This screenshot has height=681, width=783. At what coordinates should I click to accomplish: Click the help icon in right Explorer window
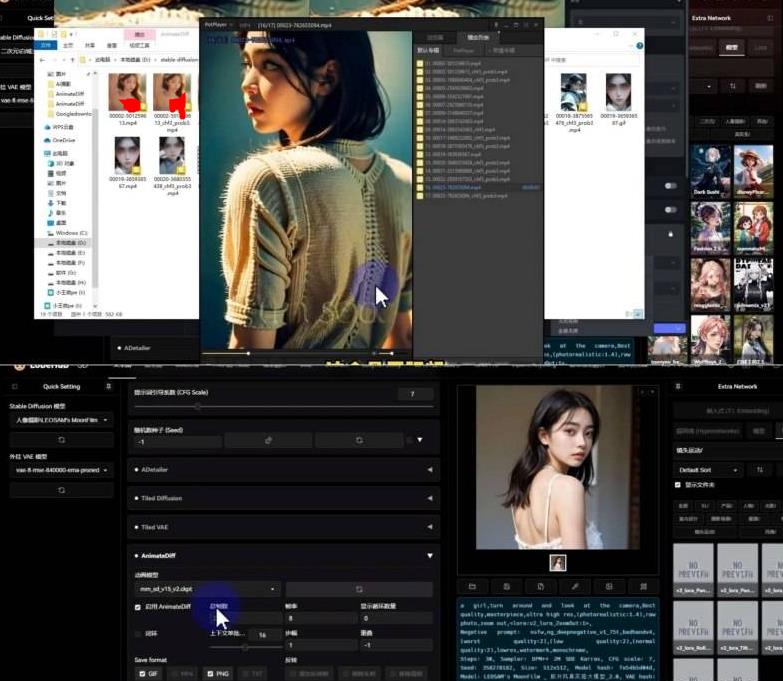pyautogui.click(x=639, y=46)
